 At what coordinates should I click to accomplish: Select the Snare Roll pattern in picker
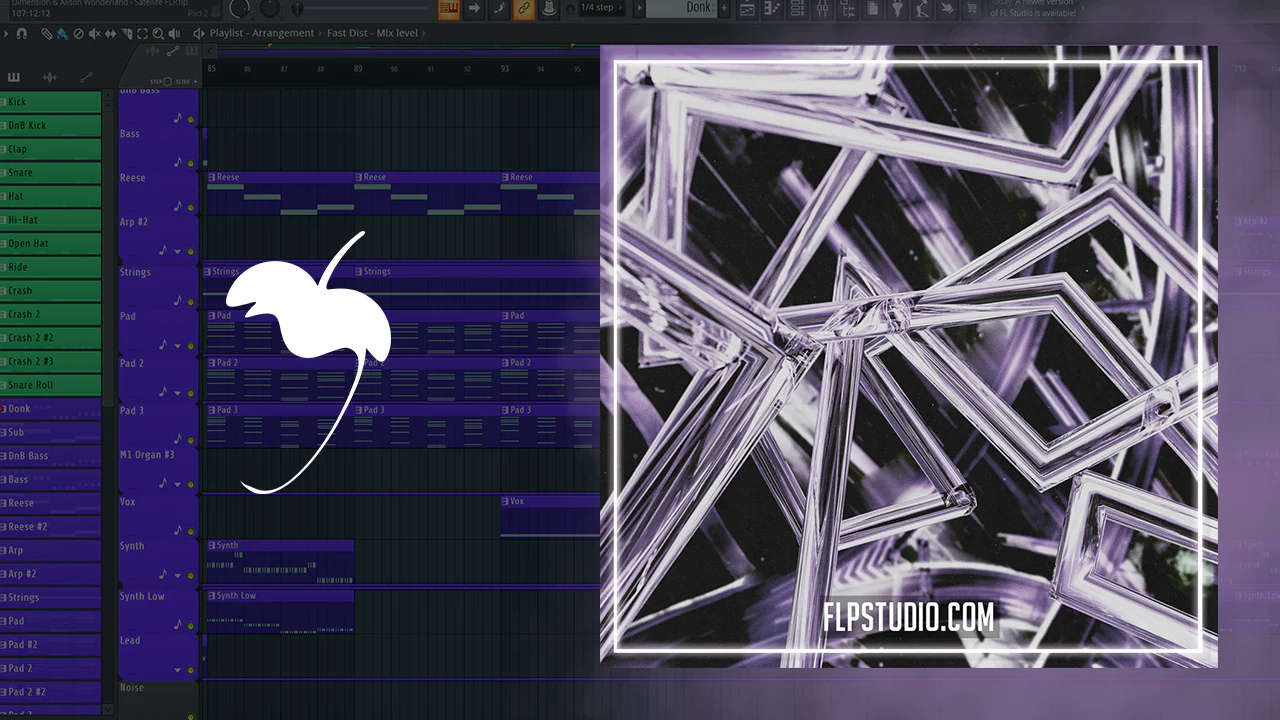[x=50, y=385]
